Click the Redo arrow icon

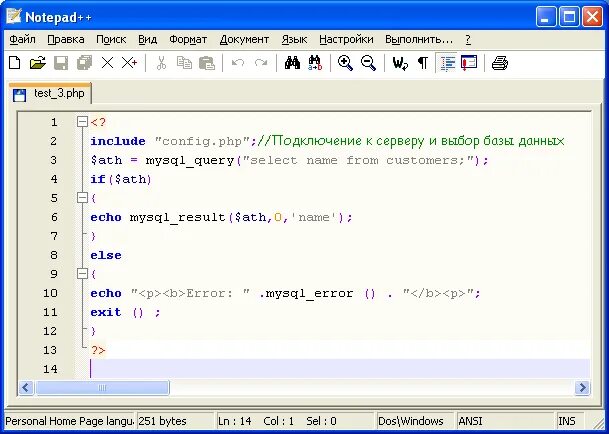pos(261,63)
